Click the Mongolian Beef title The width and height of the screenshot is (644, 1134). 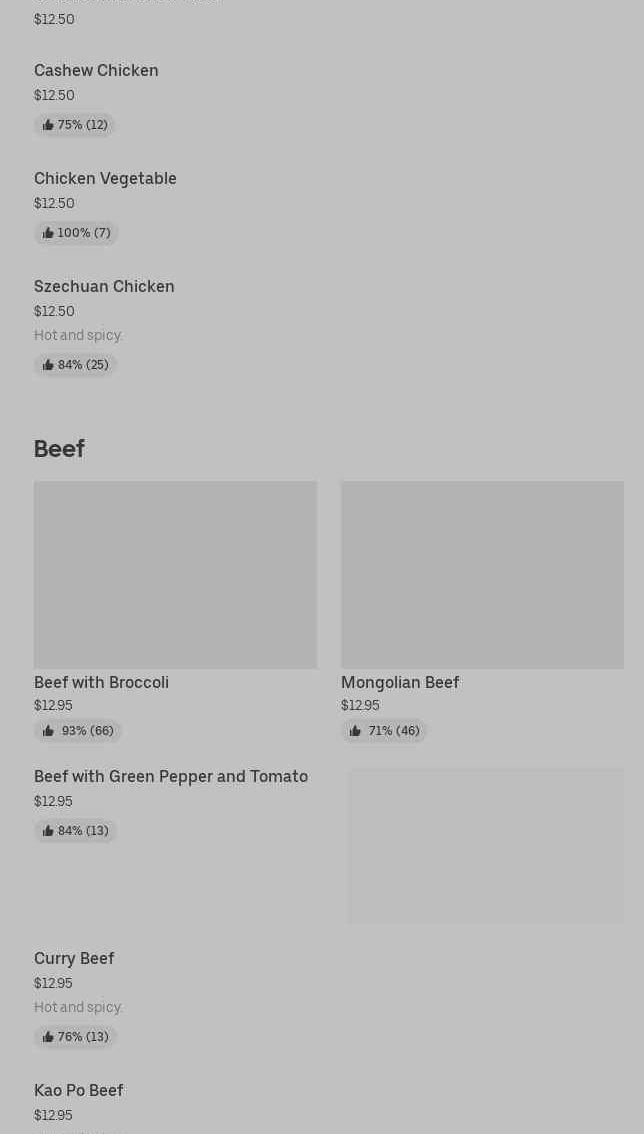400,682
